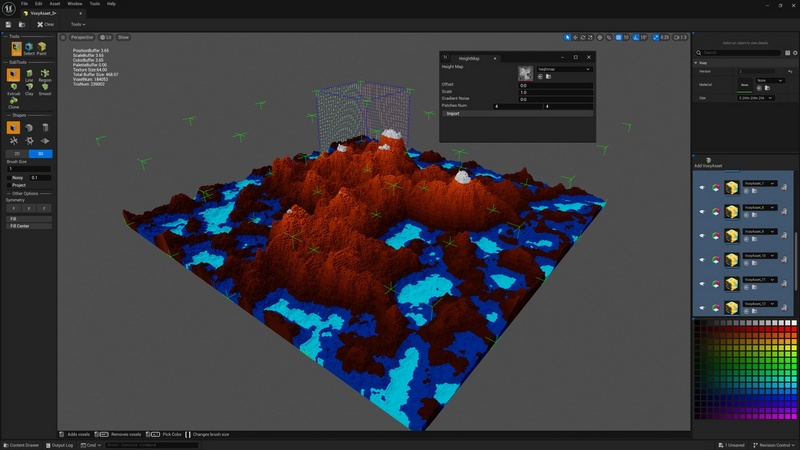Image resolution: width=800 pixels, height=450 pixels.
Task: Open the Window menu
Action: [74, 4]
